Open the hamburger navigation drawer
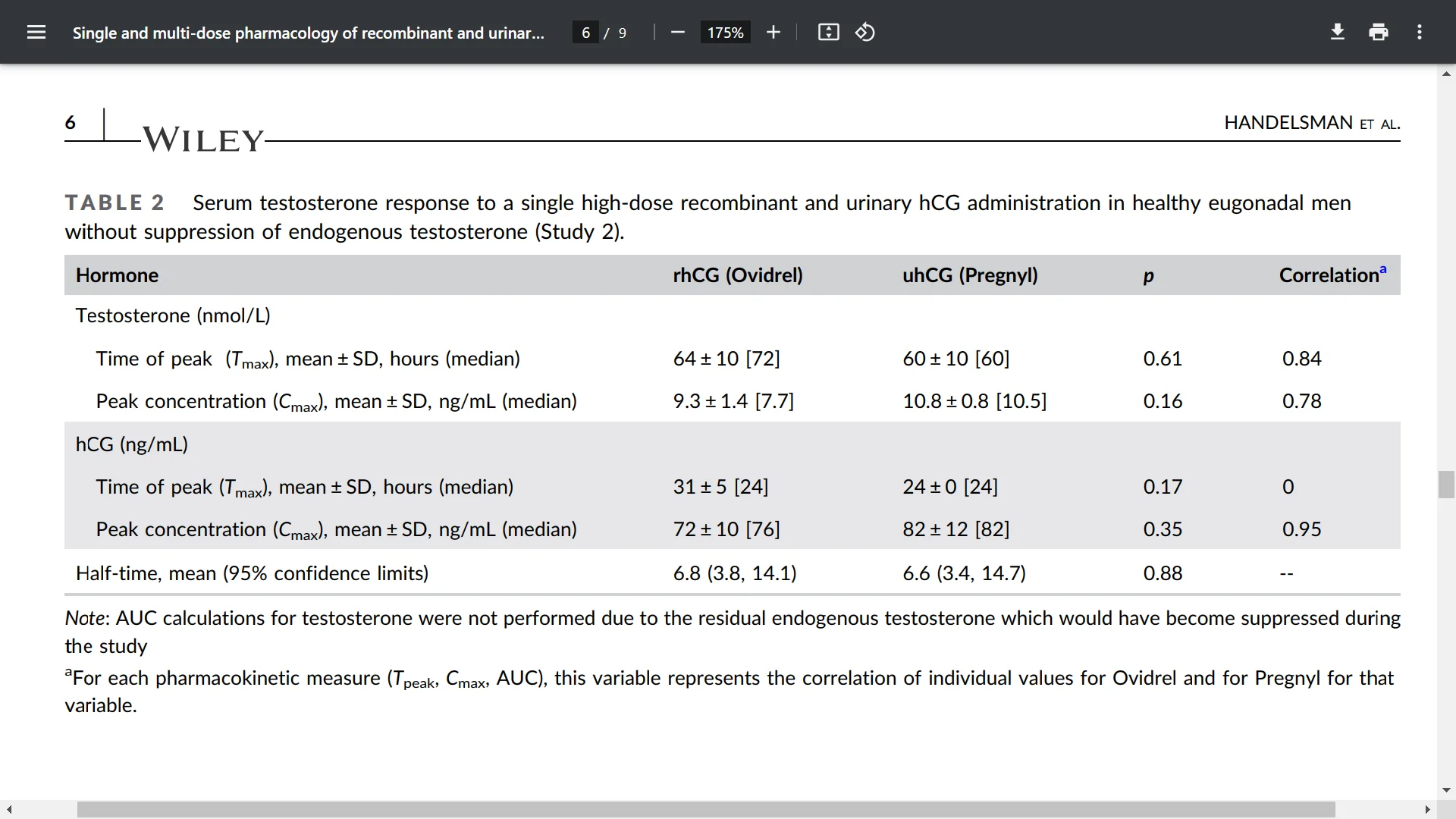 (36, 32)
